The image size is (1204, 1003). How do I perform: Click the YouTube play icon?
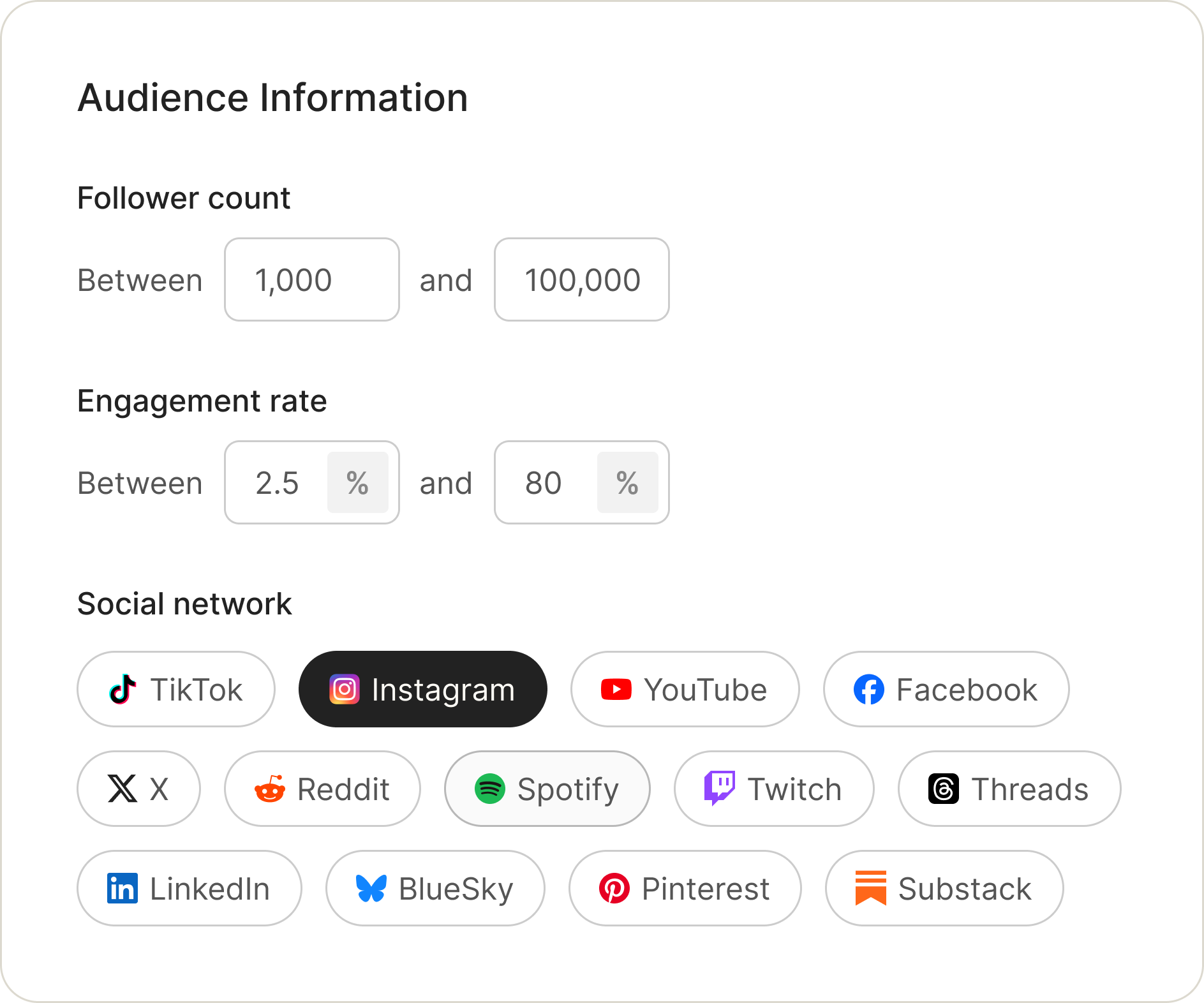pyautogui.click(x=616, y=689)
